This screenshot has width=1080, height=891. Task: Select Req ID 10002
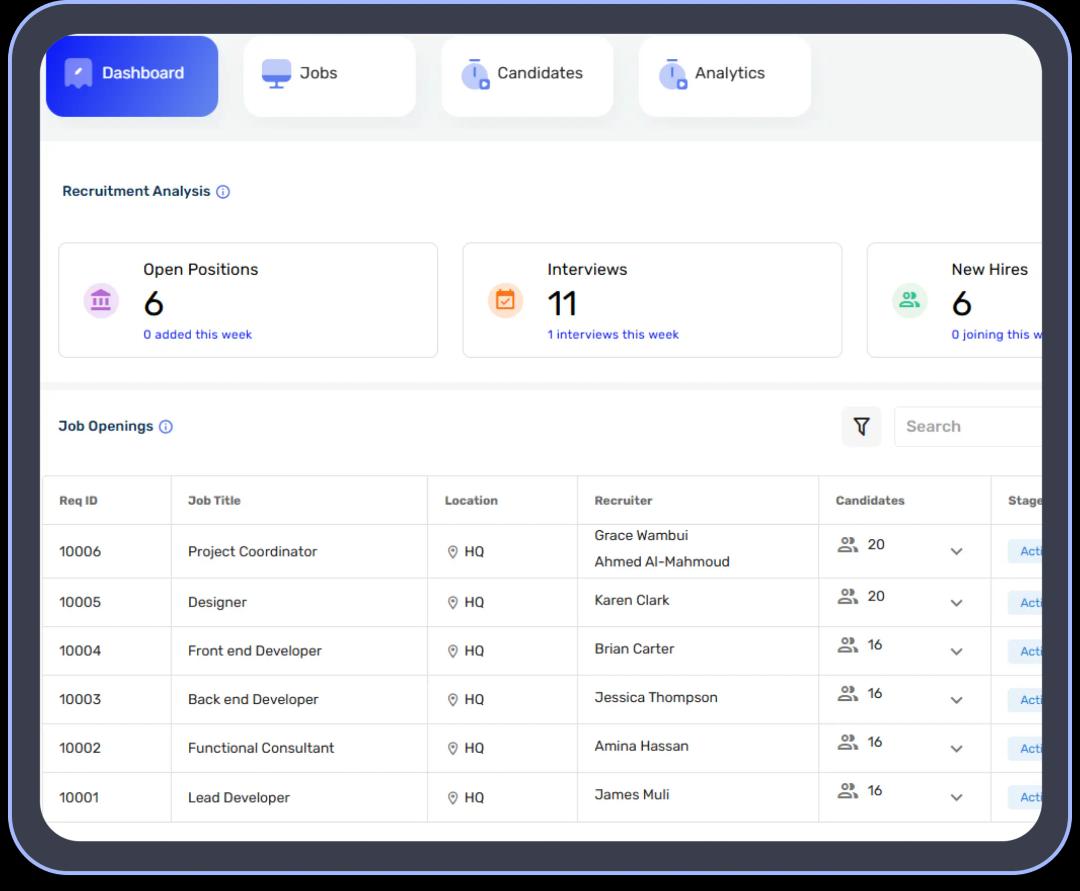[x=80, y=748]
